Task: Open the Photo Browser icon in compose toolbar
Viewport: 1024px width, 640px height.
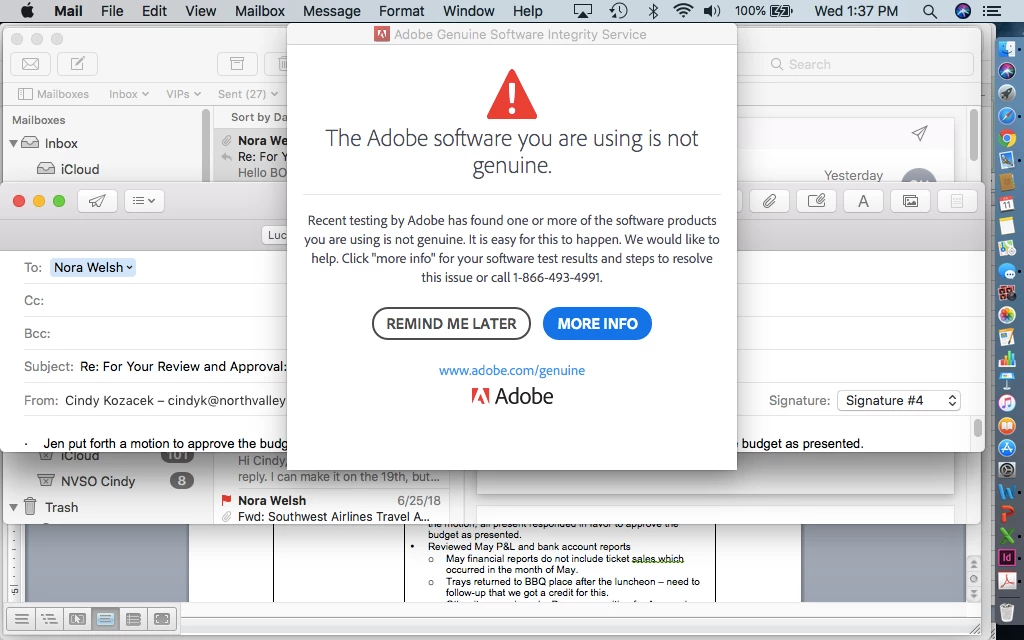Action: pyautogui.click(x=910, y=200)
